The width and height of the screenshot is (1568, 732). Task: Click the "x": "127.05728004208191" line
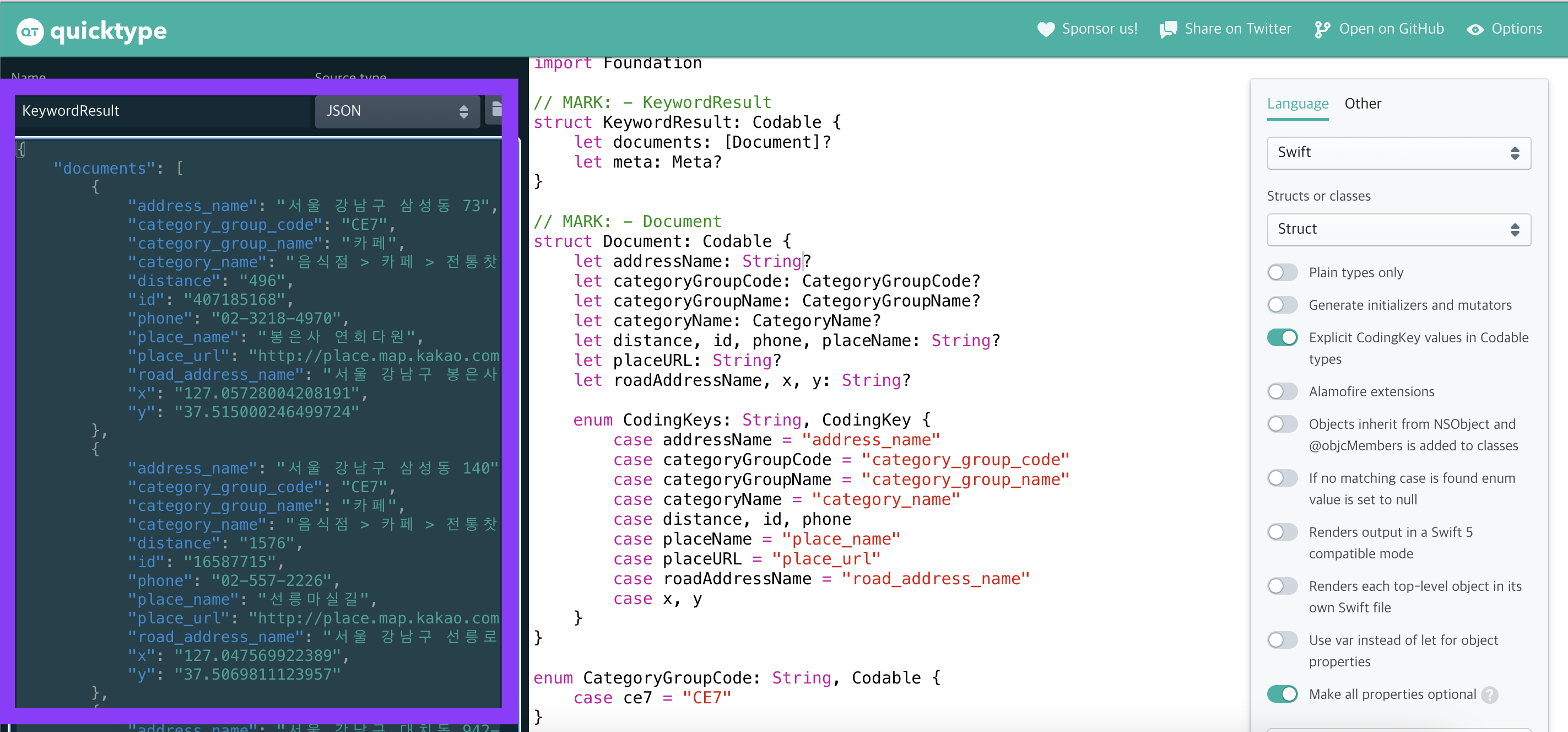(x=248, y=394)
